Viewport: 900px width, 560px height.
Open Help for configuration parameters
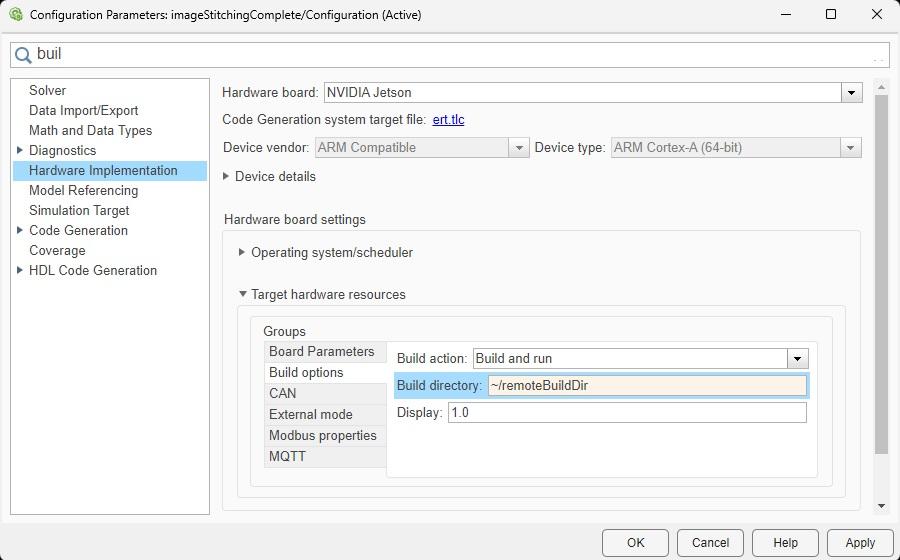tap(785, 543)
